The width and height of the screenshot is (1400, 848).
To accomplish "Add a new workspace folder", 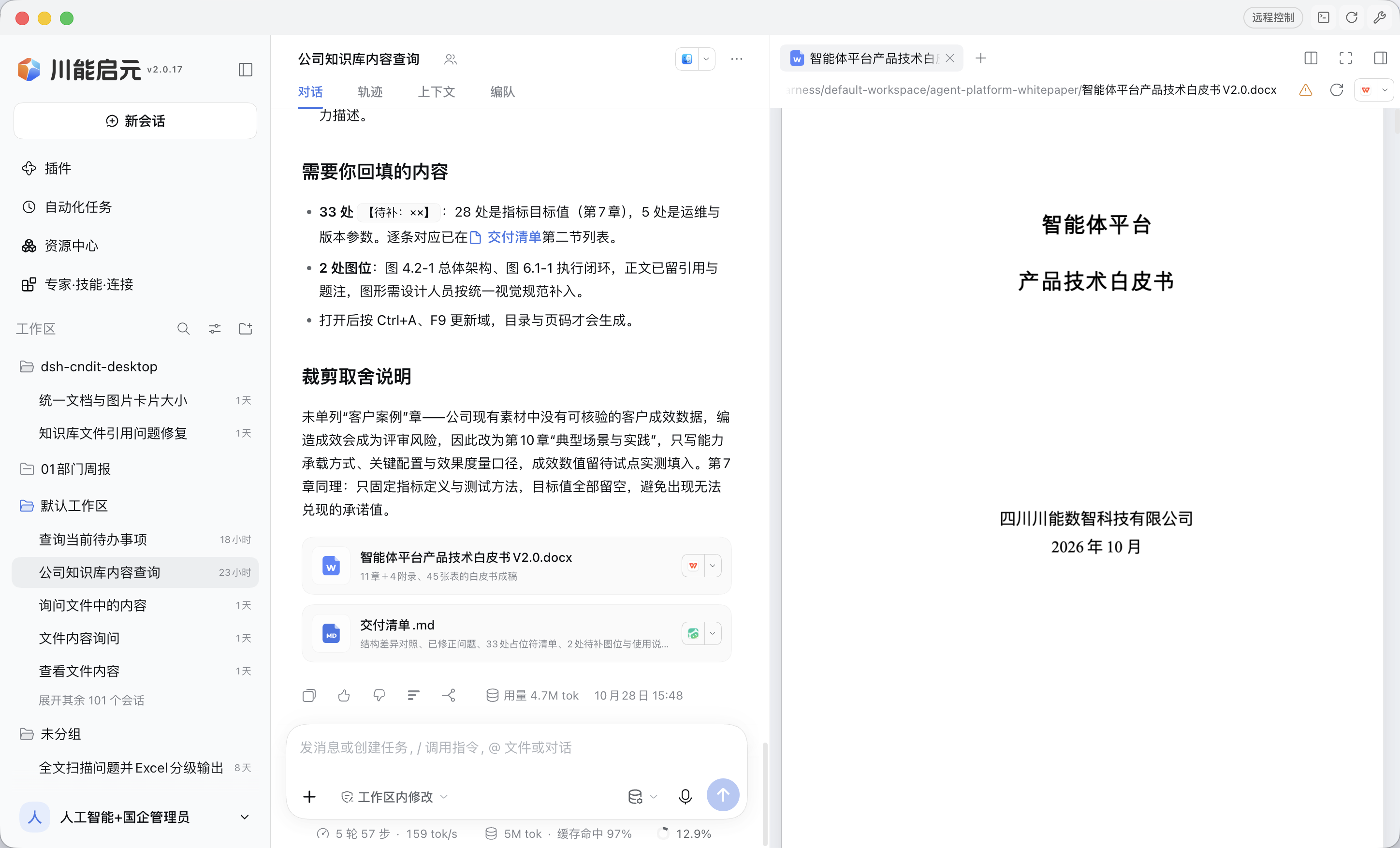I will [246, 328].
